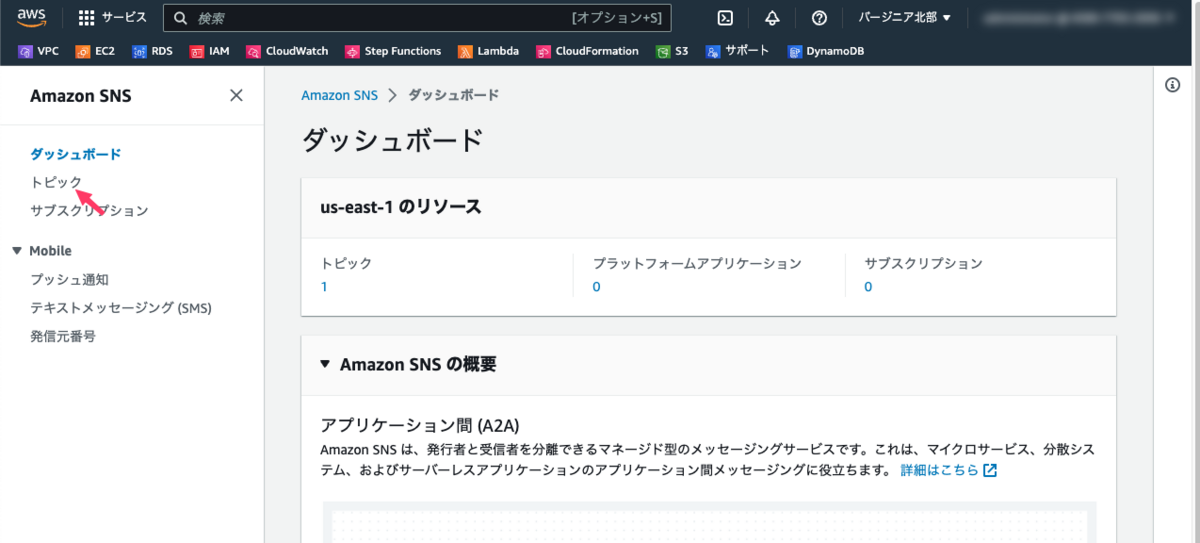The height and width of the screenshot is (543, 1200).
Task: Open the CloudShell terminal icon
Action: [727, 18]
